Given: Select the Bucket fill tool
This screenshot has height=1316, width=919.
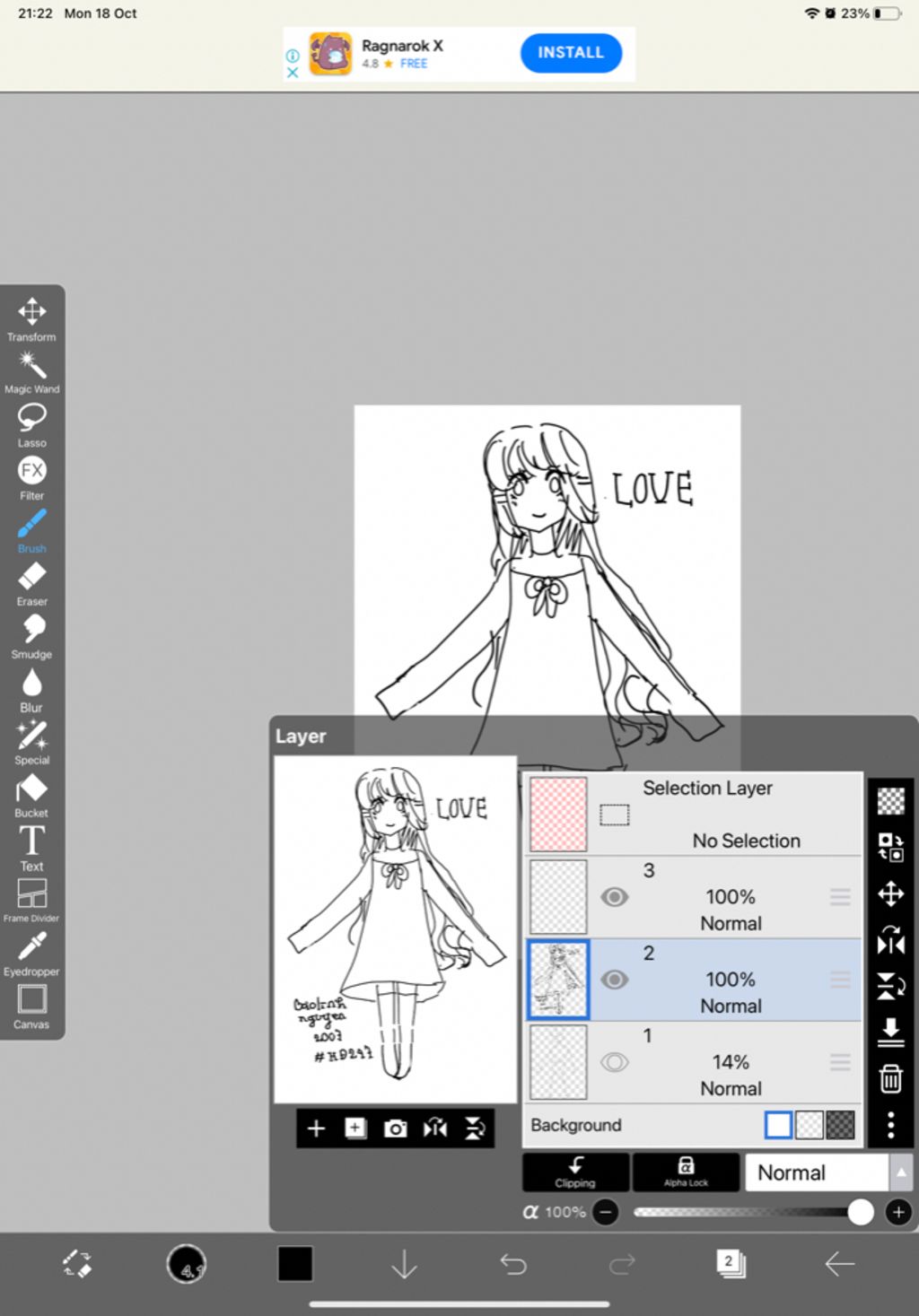Looking at the screenshot, I should point(31,796).
